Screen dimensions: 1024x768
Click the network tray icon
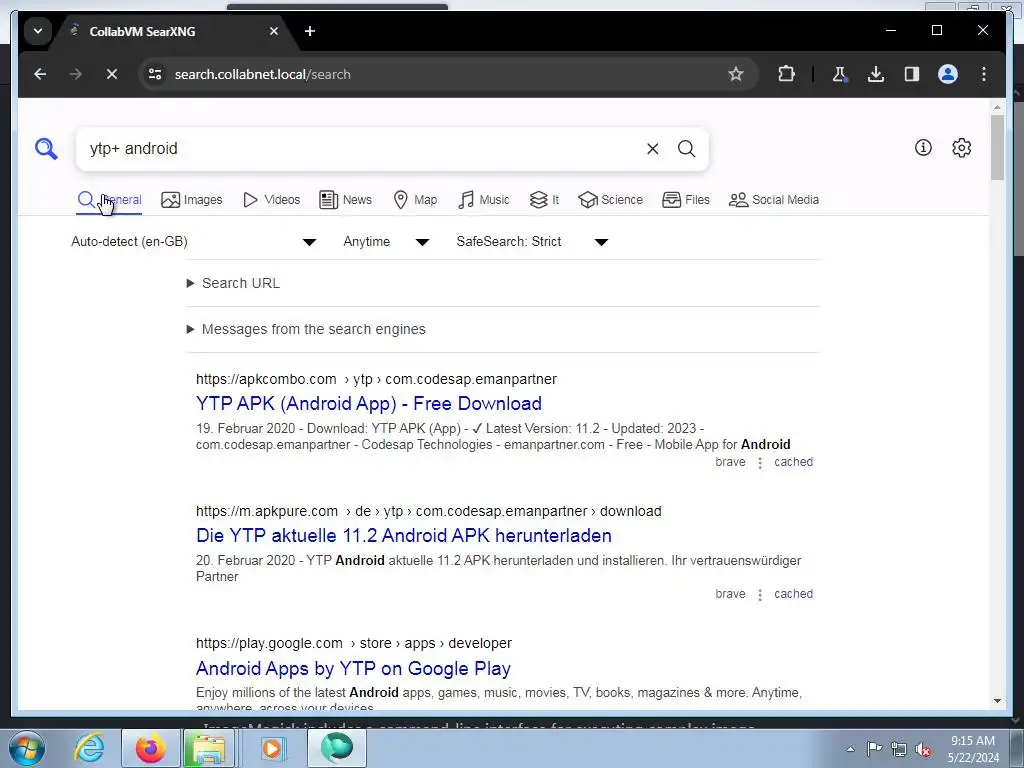coord(899,749)
